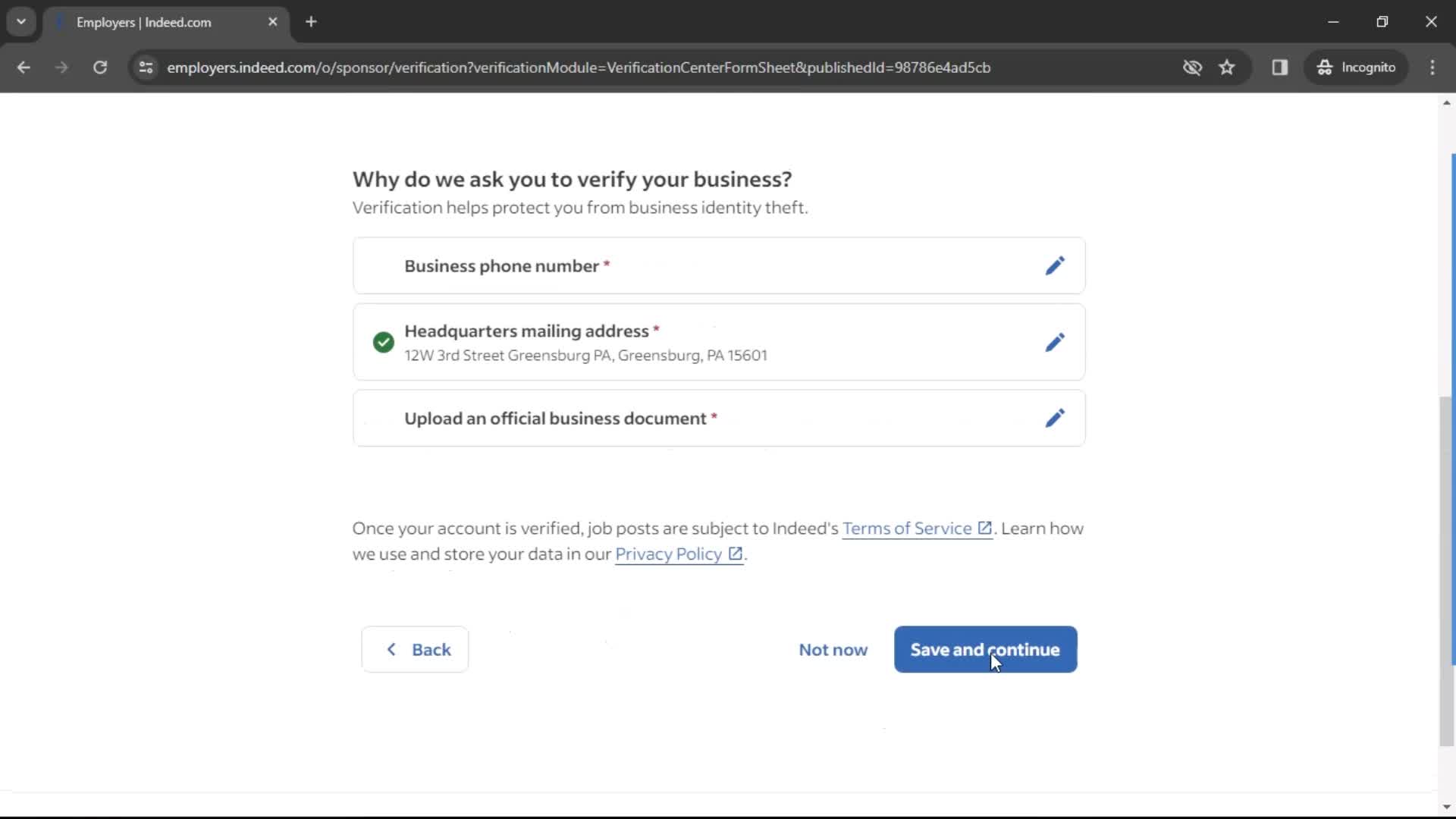The height and width of the screenshot is (819, 1456).
Task: Click the browser address bar URL
Action: 579,67
